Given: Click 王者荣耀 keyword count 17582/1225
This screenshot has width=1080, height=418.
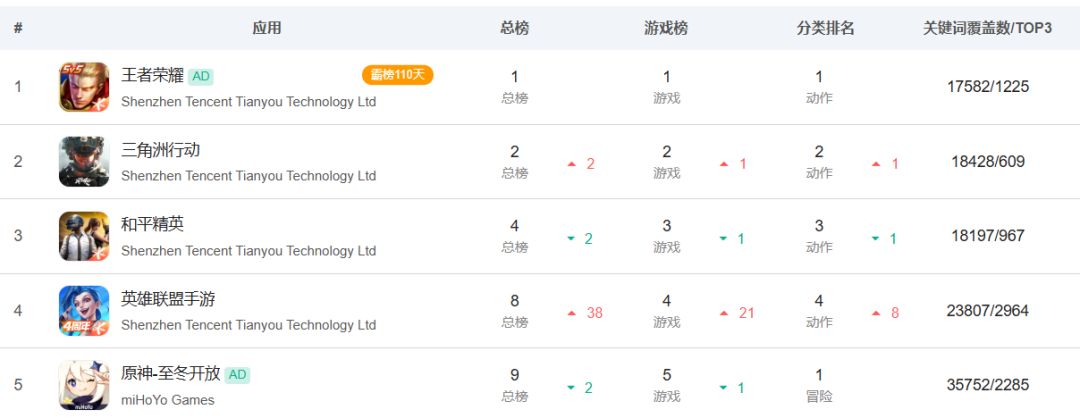Looking at the screenshot, I should pos(988,87).
